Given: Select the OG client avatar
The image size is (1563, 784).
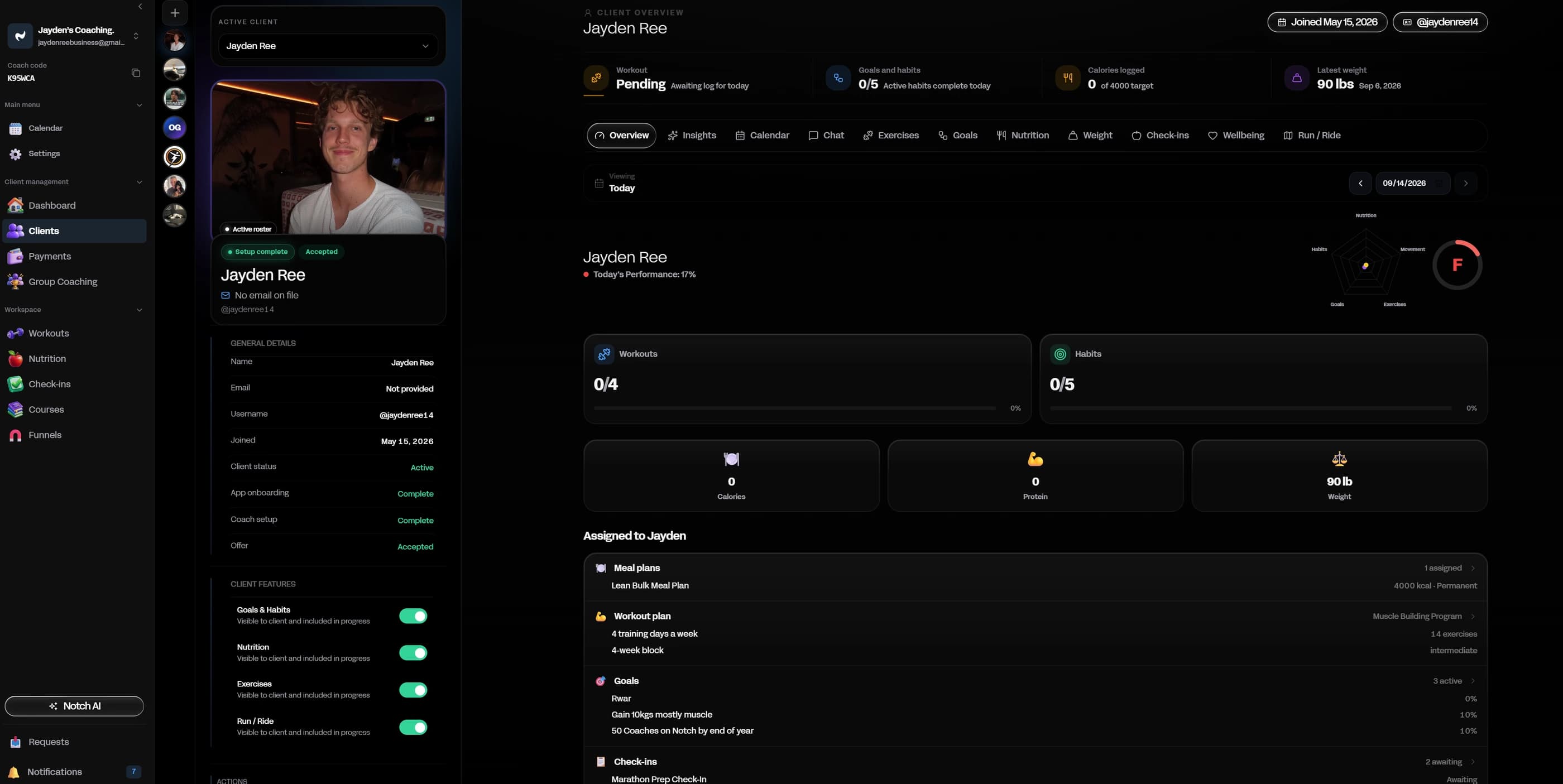Looking at the screenshot, I should [x=175, y=127].
